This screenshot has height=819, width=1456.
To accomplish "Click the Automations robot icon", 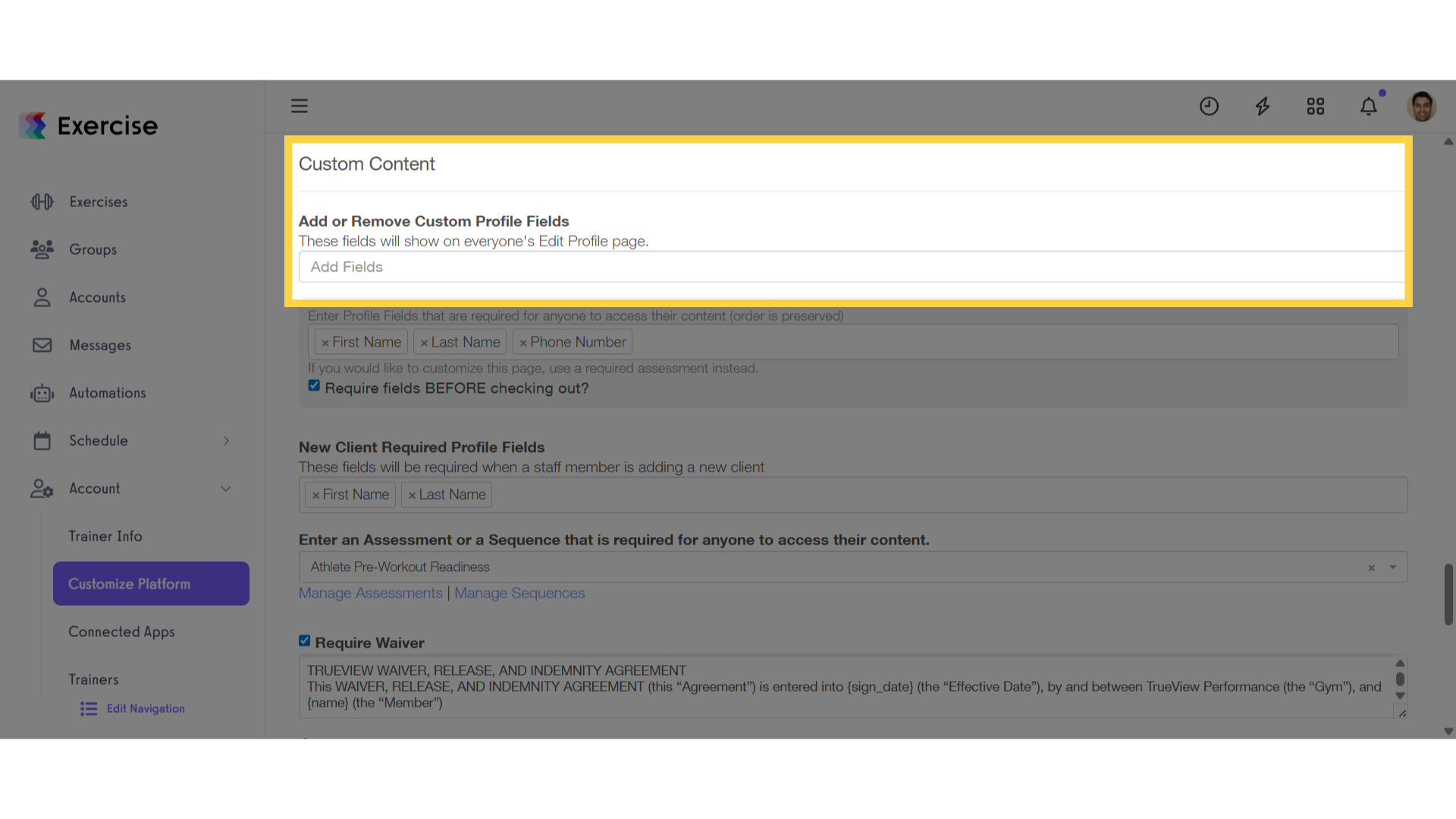I will (x=42, y=393).
